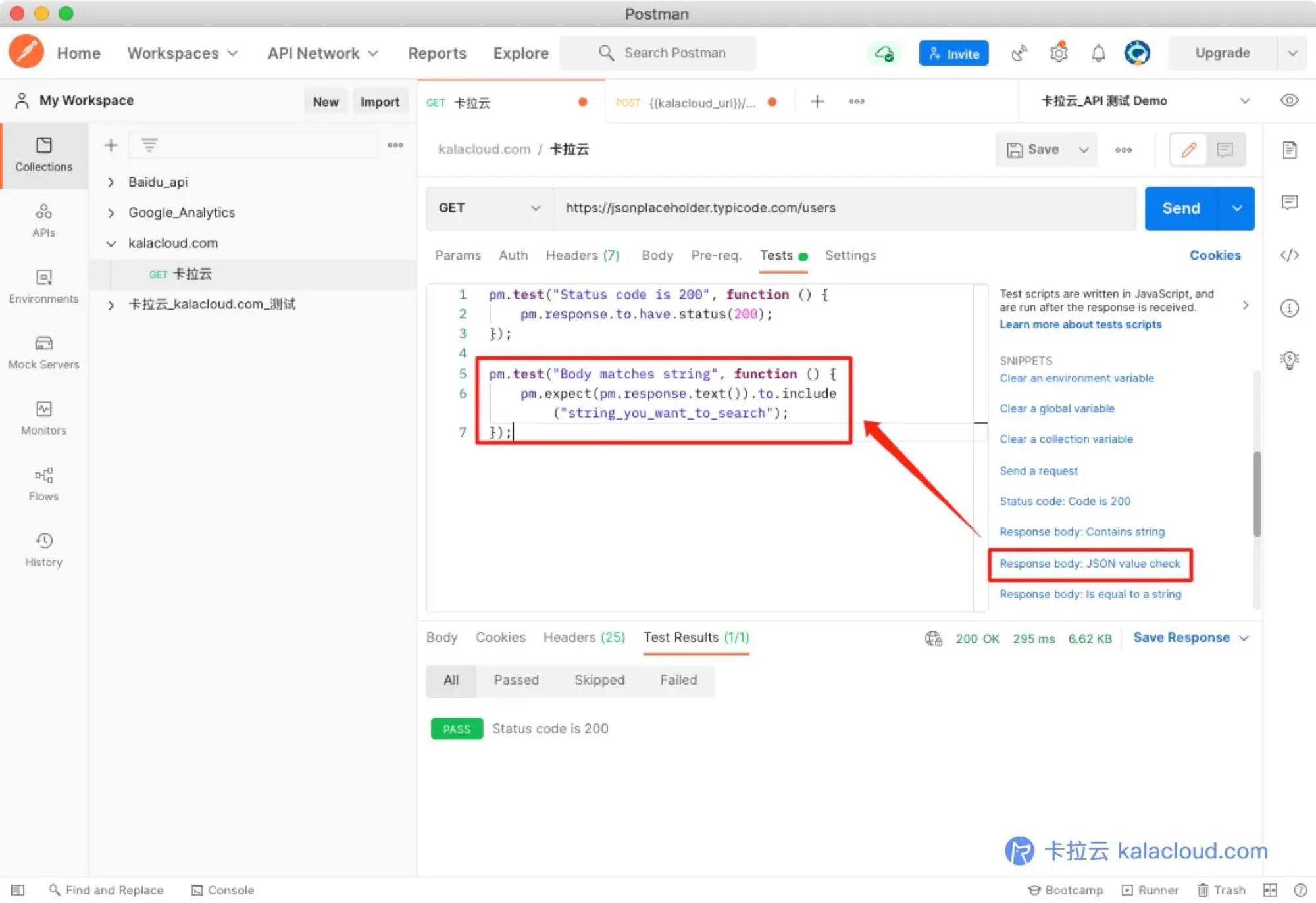Open the API Network dropdown
Viewport: 1316px width, 903px height.
(323, 53)
